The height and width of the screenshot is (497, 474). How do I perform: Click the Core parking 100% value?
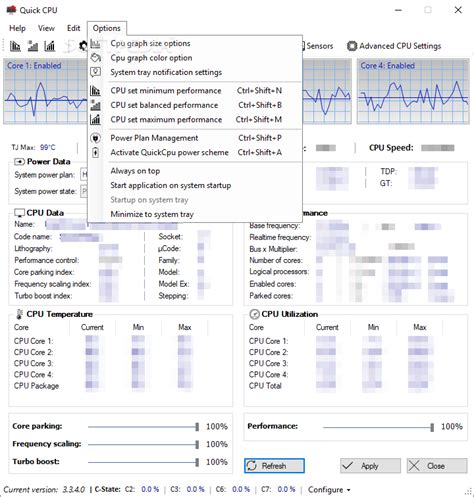click(217, 426)
